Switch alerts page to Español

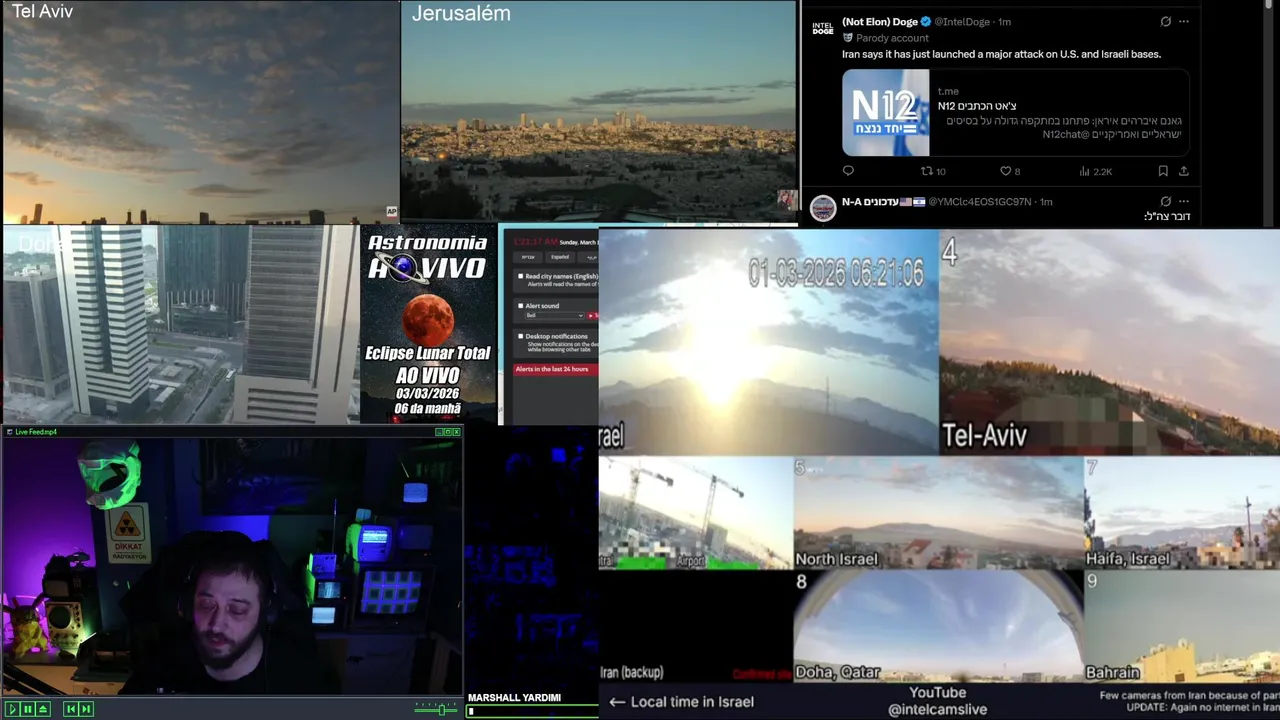560,257
